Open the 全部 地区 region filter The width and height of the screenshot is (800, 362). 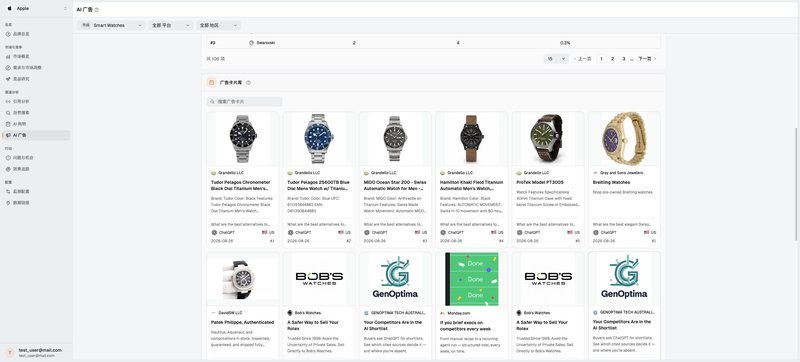(218, 25)
